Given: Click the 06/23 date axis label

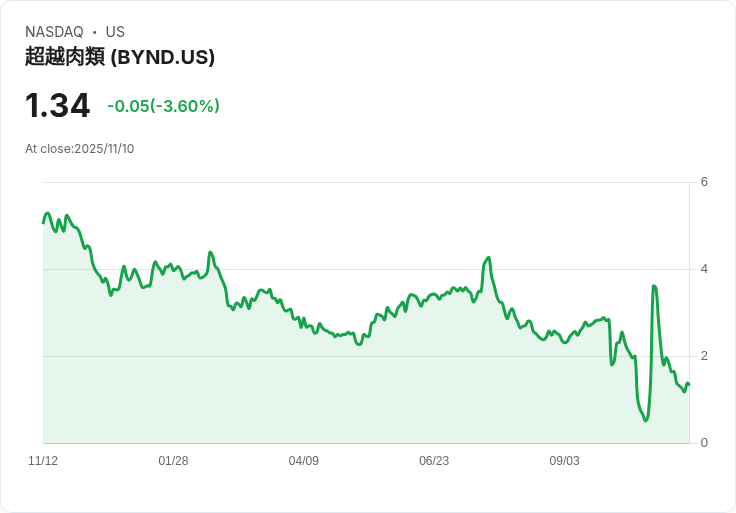Looking at the screenshot, I should coord(434,461).
